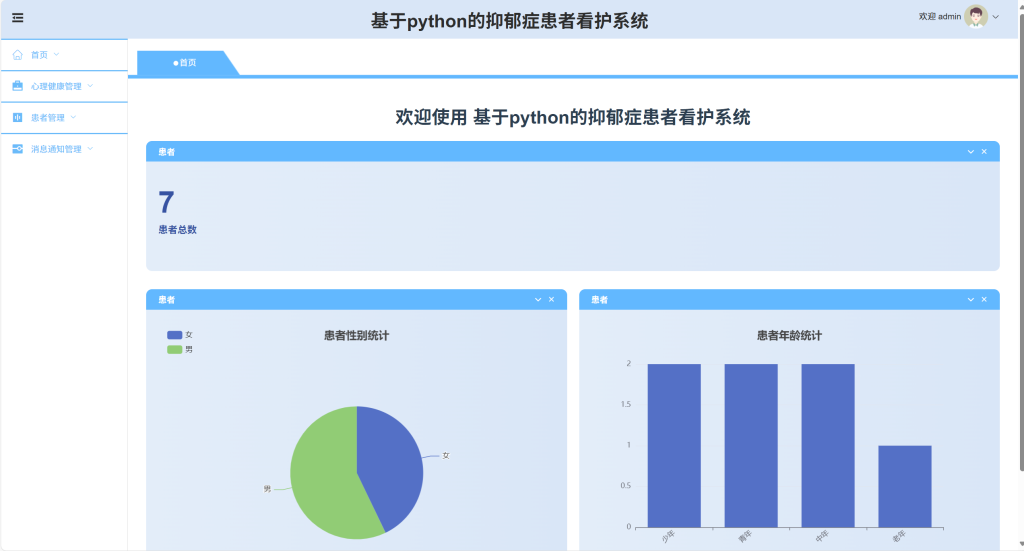This screenshot has width=1024, height=551.
Task: Click the 消息通知管理 sidebar icon
Action: coord(18,149)
